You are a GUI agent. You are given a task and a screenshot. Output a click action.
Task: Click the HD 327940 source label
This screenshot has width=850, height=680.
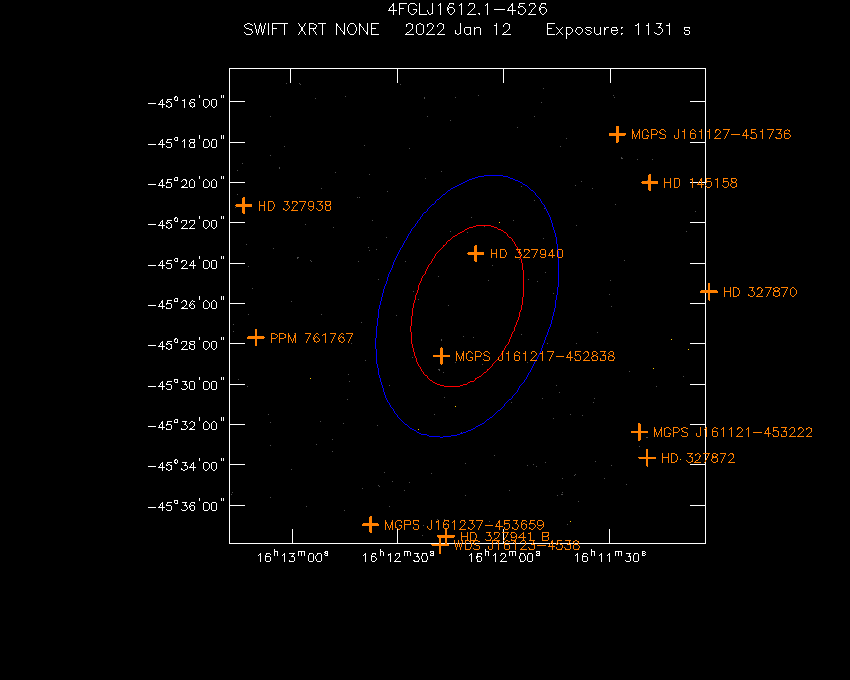526,253
